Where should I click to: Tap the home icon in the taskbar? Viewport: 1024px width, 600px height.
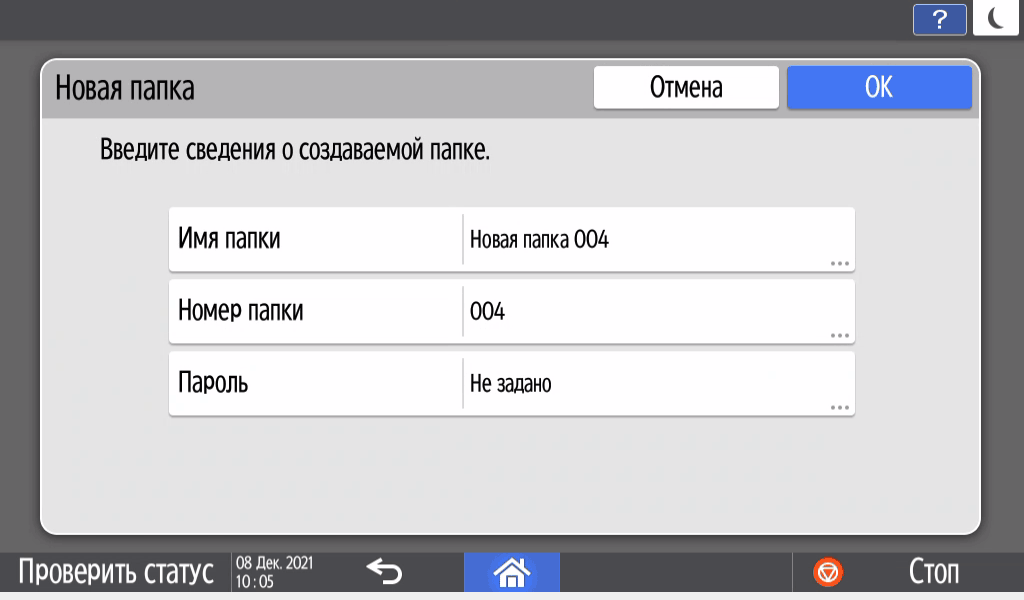512,572
